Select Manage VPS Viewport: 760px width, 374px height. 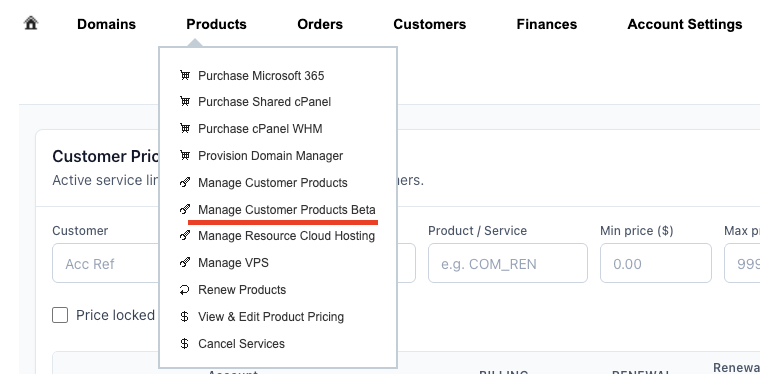click(x=233, y=263)
